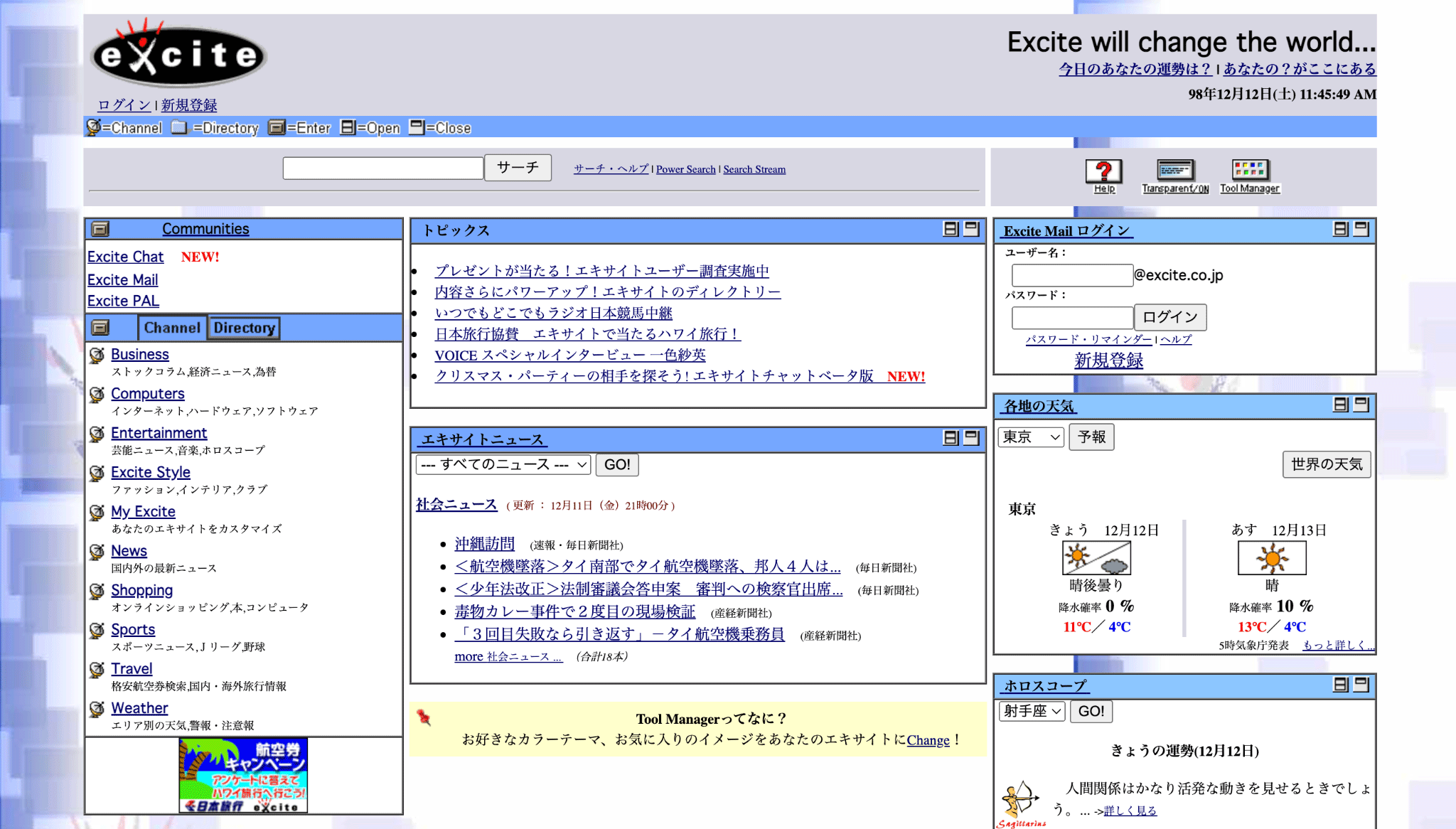Toggle open icon on 各地の天気 panel
The width and height of the screenshot is (1456, 829).
point(1340,405)
